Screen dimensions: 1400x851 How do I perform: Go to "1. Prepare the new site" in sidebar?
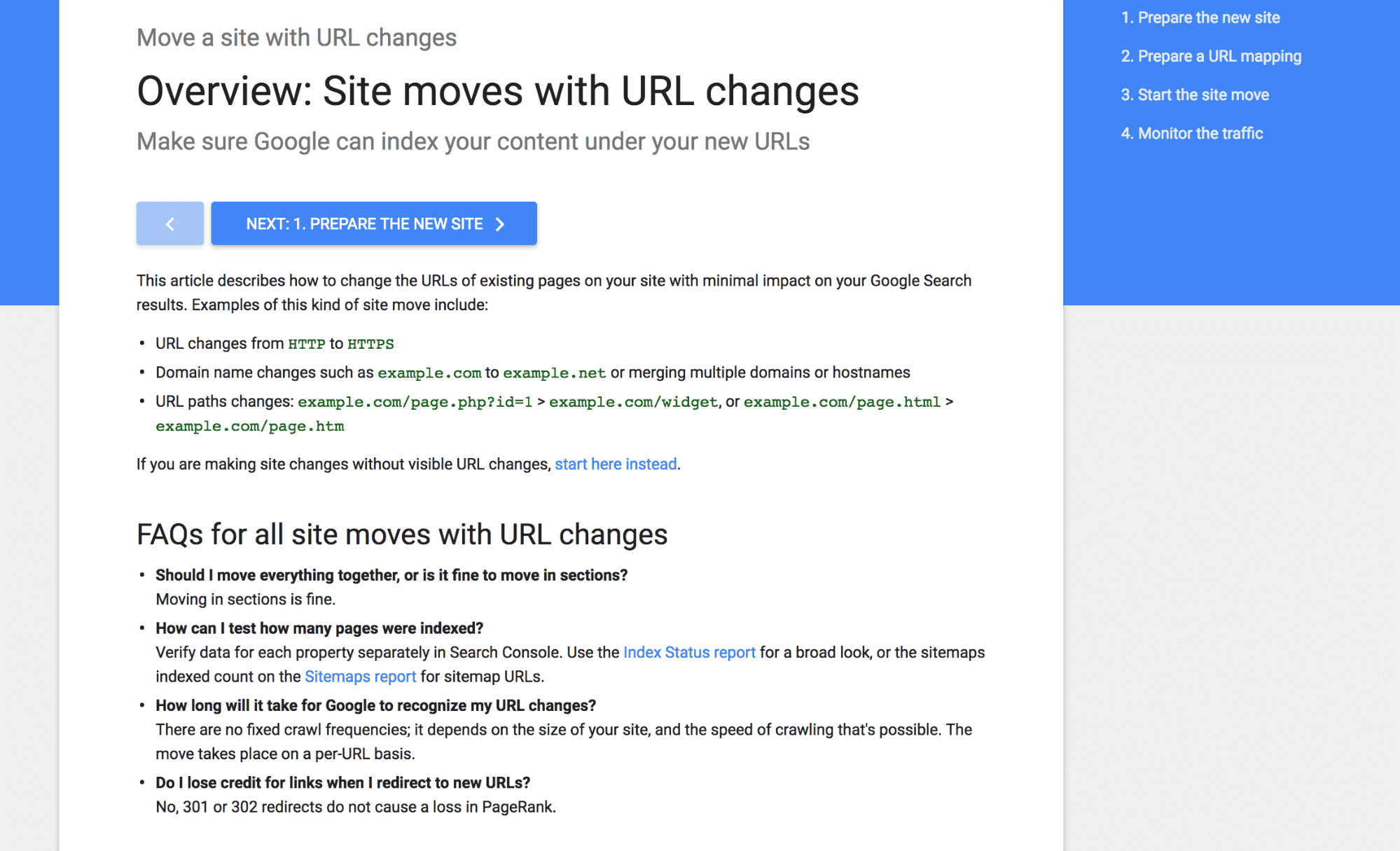[x=1200, y=18]
